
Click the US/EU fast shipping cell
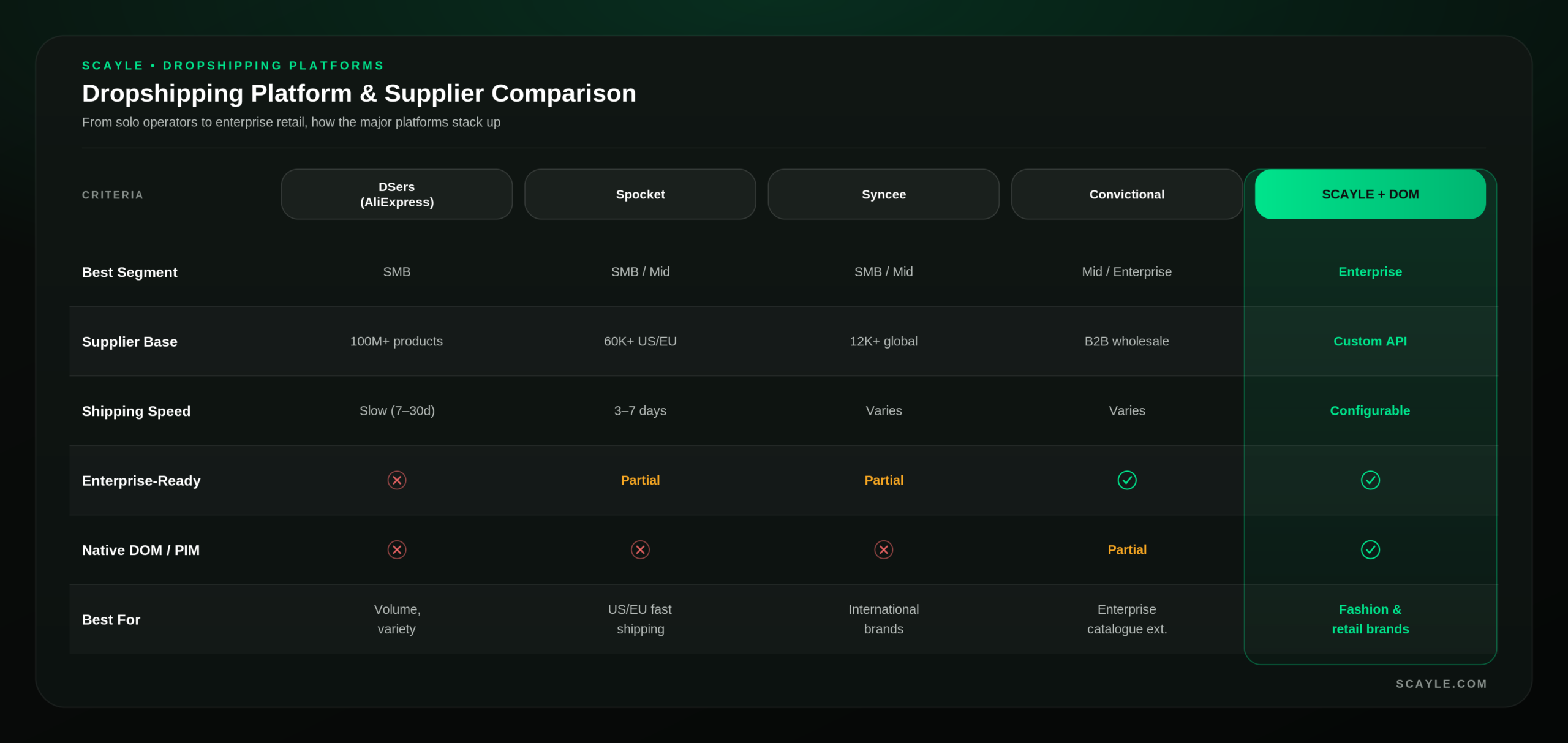point(640,619)
